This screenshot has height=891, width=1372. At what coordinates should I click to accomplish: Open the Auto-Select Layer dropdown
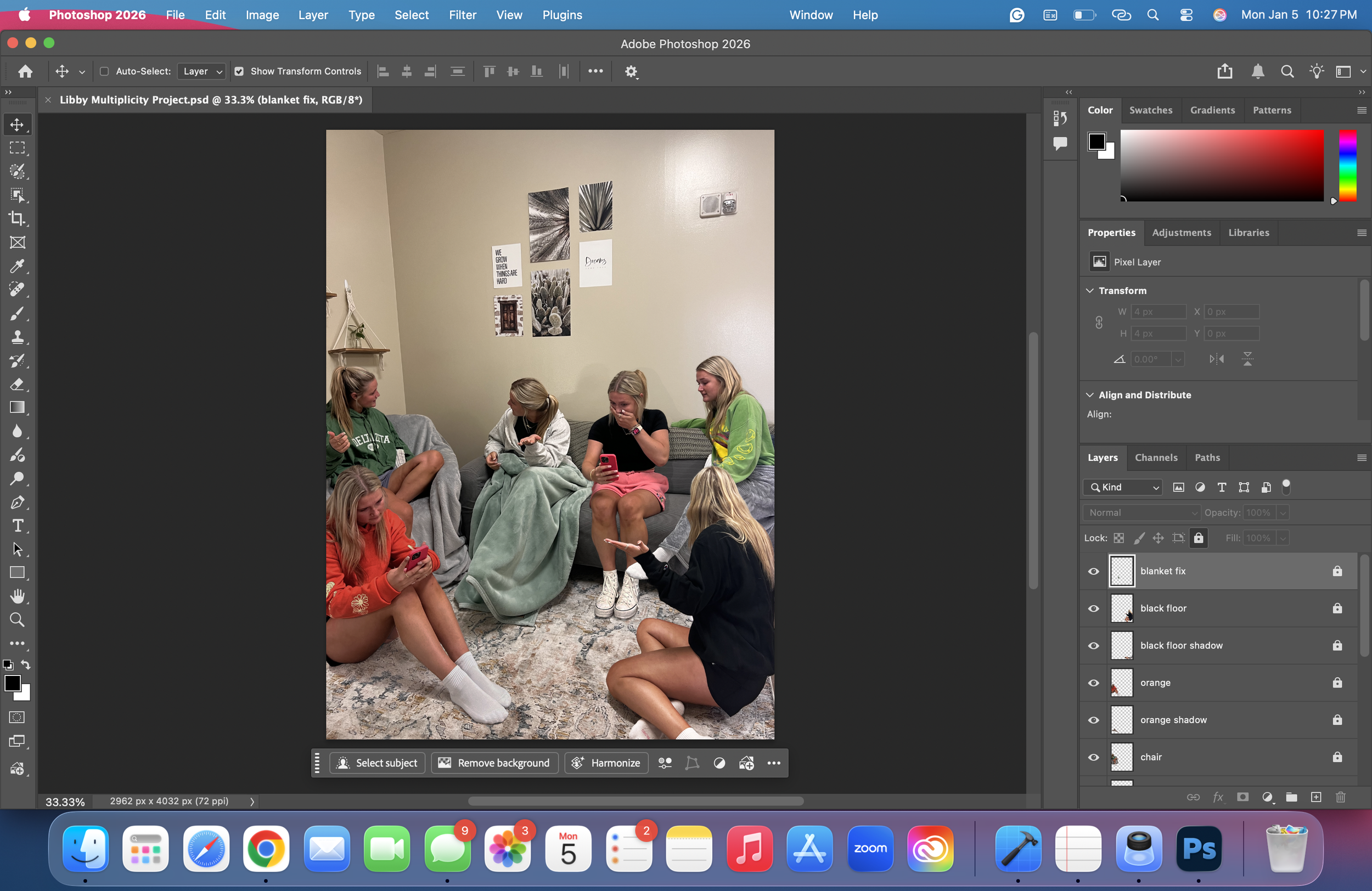[201, 71]
